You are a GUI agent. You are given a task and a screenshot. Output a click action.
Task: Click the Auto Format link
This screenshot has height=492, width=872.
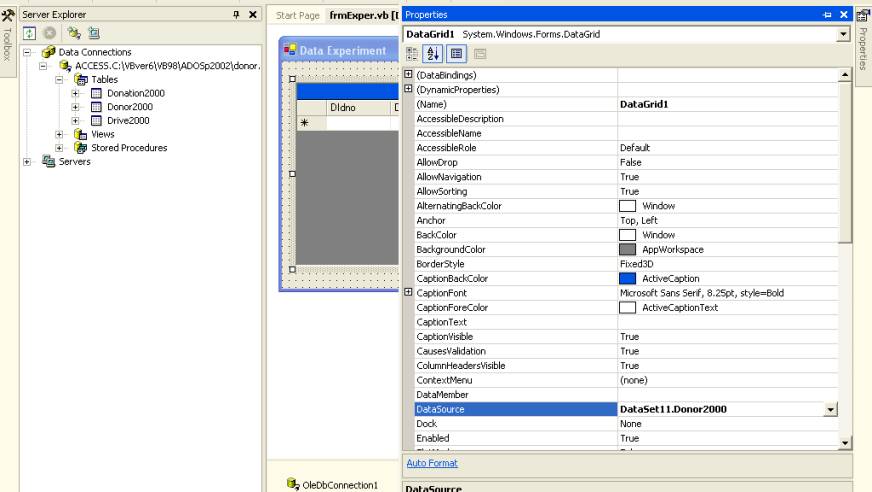(x=432, y=463)
